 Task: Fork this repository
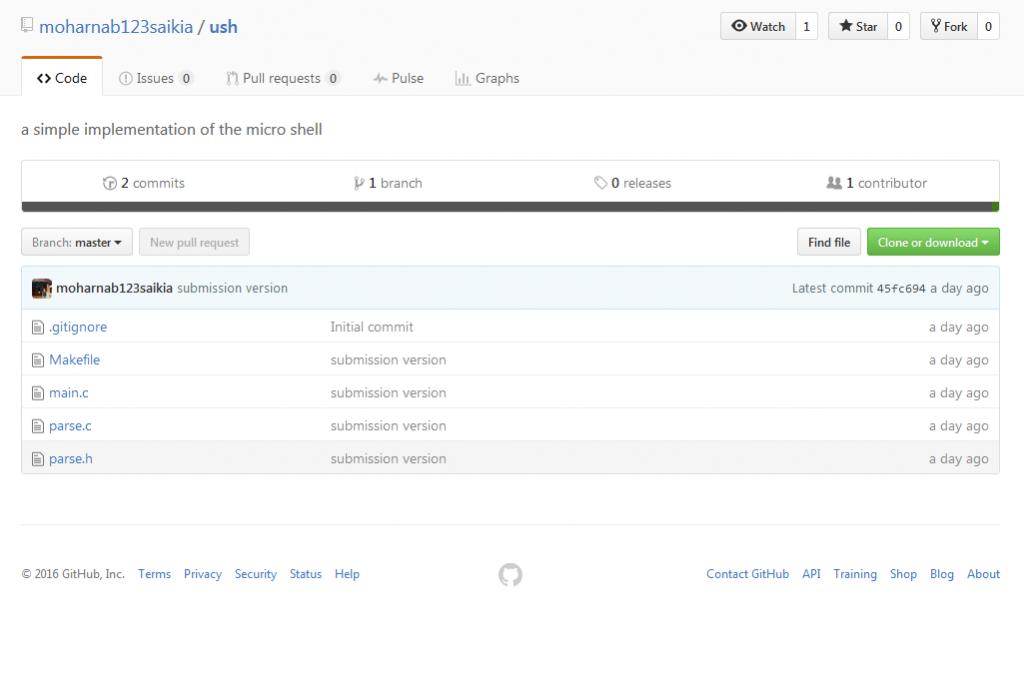tap(949, 26)
